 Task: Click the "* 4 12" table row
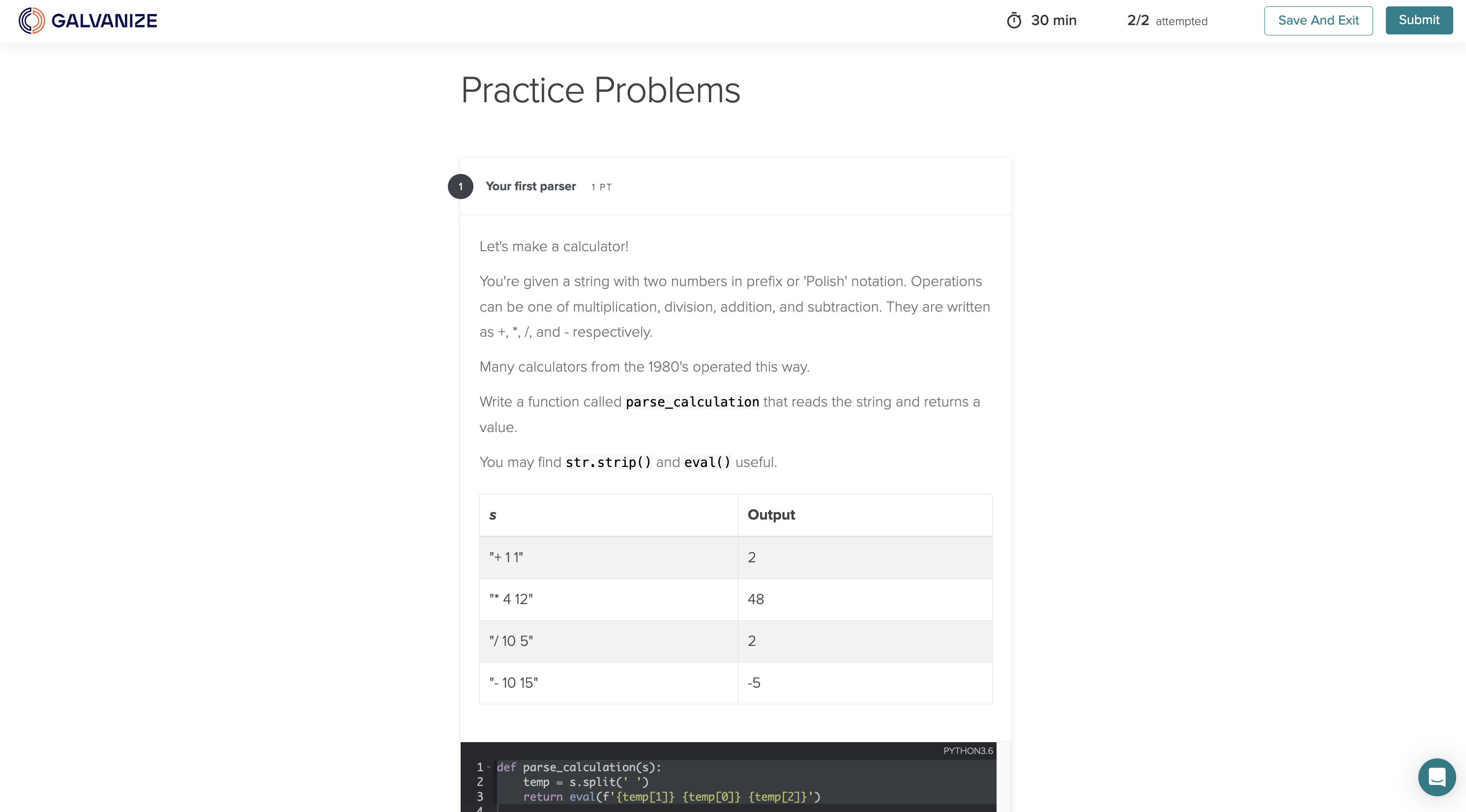(735, 599)
